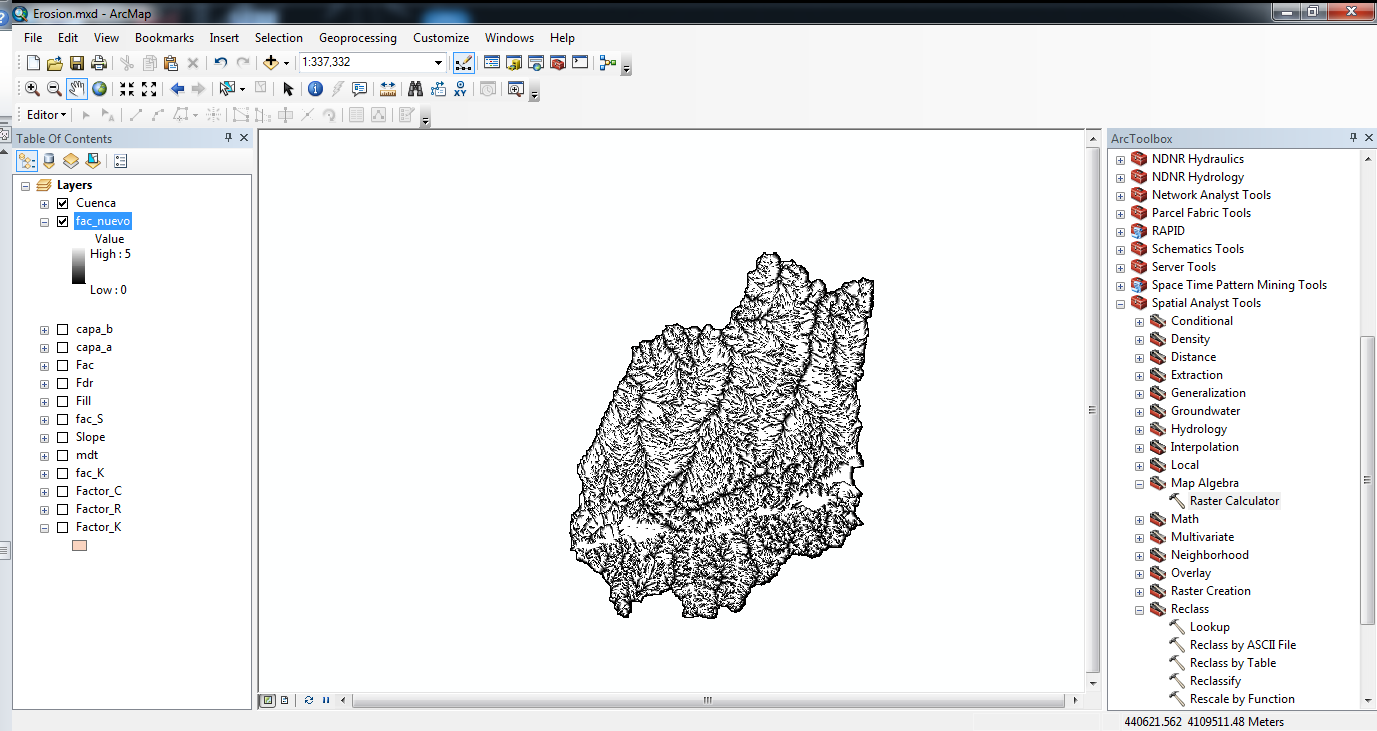Open the Selection menu
The width and height of the screenshot is (1377, 731).
pos(278,37)
